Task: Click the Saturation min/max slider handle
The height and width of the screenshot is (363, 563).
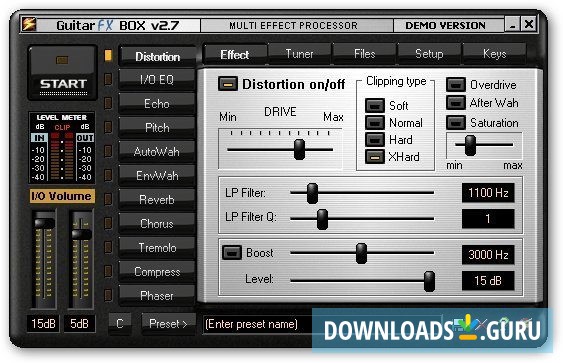Action: [x=470, y=145]
